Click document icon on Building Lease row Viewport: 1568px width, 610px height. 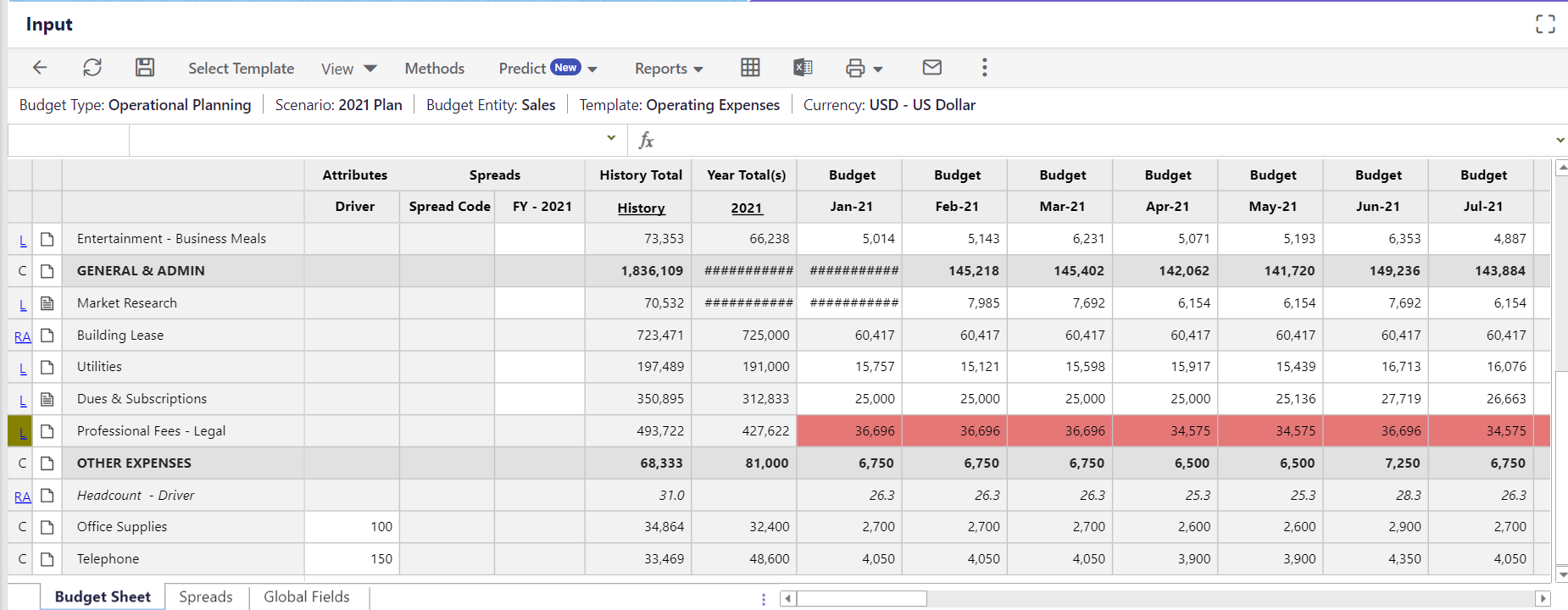coord(47,335)
